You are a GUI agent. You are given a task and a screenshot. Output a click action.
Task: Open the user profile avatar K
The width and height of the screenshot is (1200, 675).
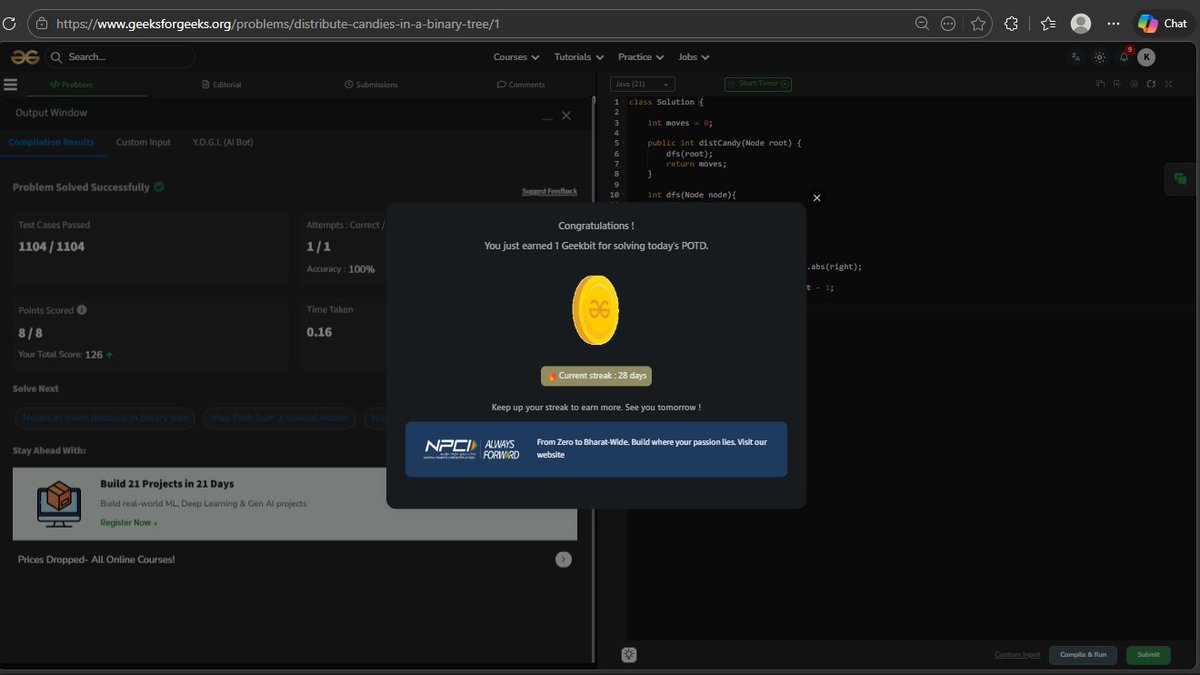pyautogui.click(x=1146, y=57)
